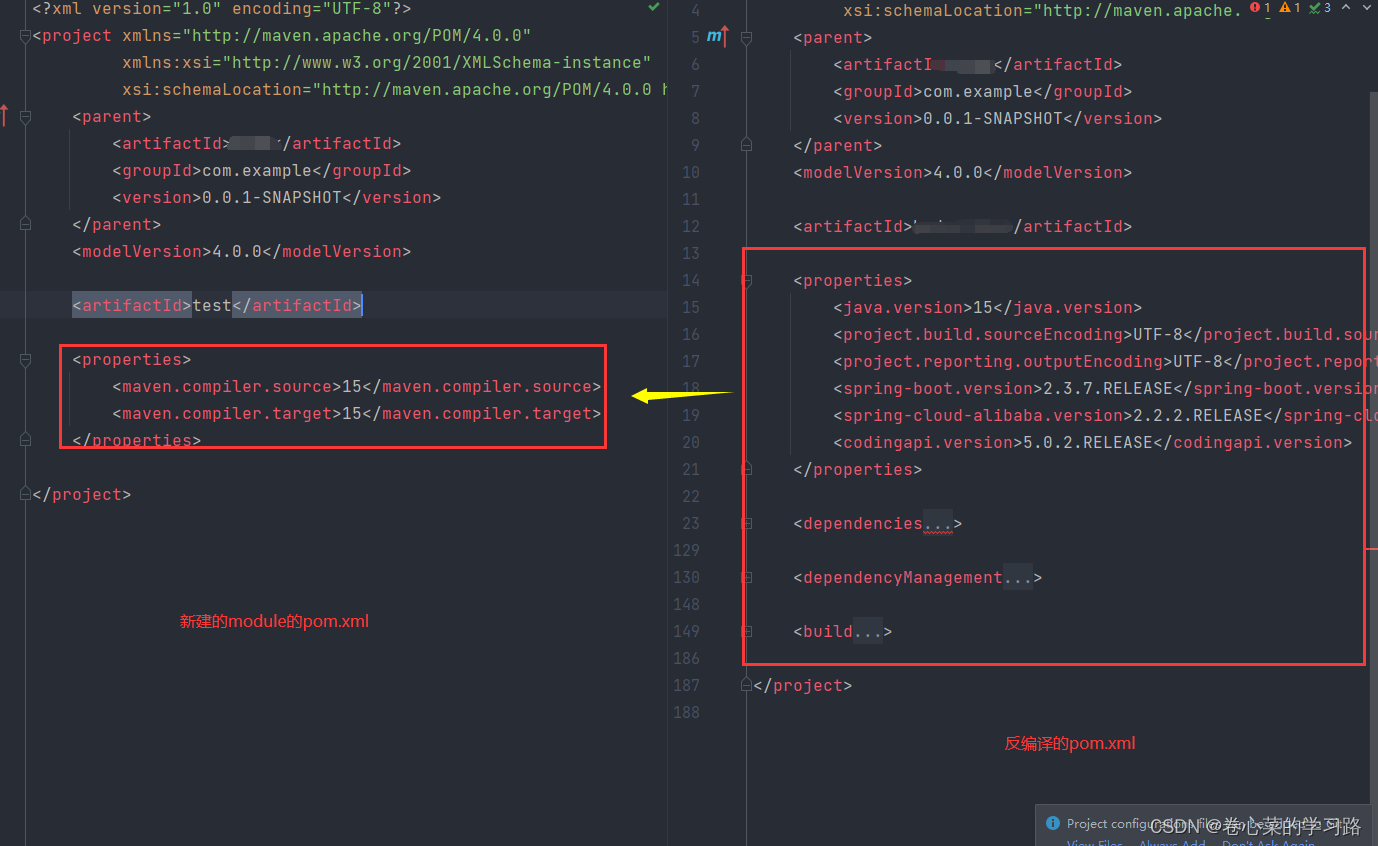Click line number 130 in right gutter

point(686,577)
